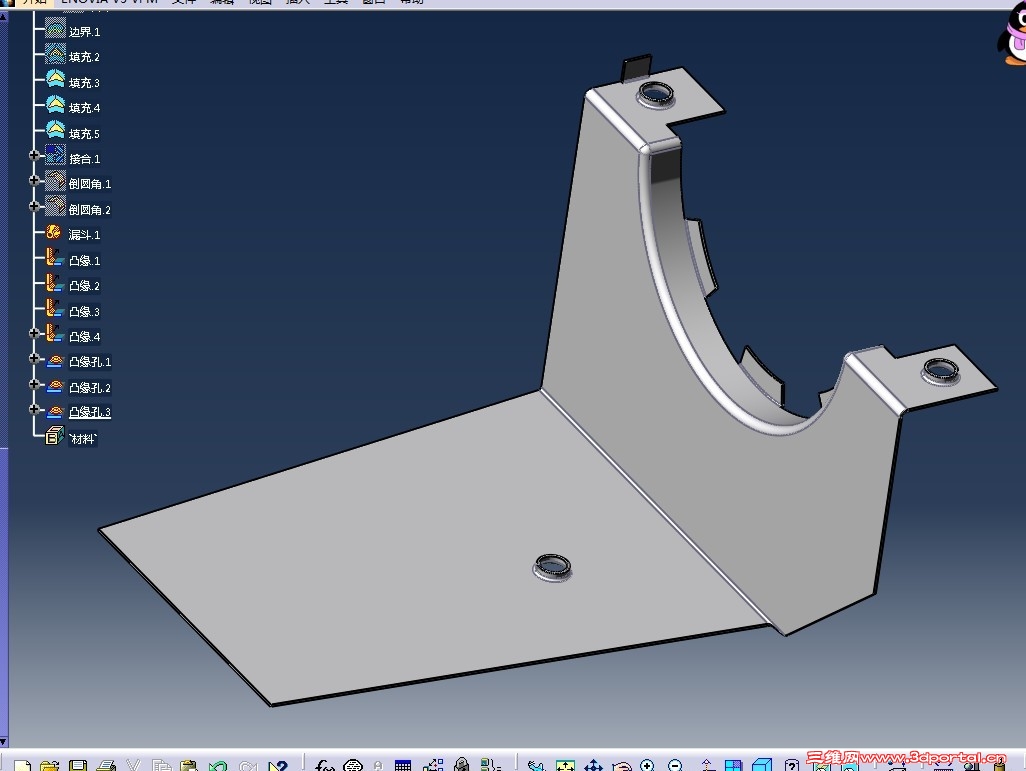
Task: Select the 接合.1 join feature icon
Action: (55, 156)
